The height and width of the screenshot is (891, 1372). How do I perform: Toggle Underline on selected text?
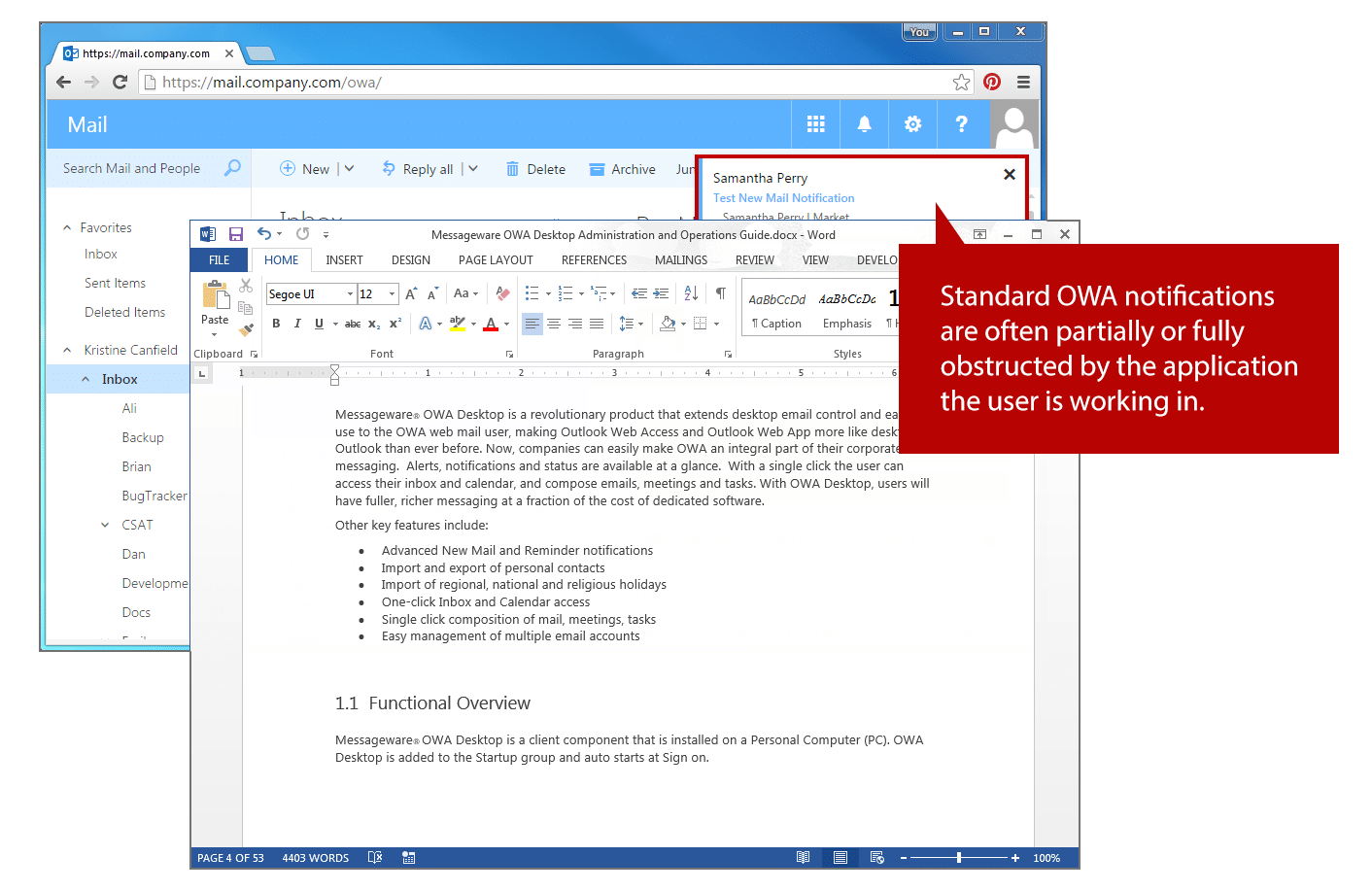[x=318, y=323]
